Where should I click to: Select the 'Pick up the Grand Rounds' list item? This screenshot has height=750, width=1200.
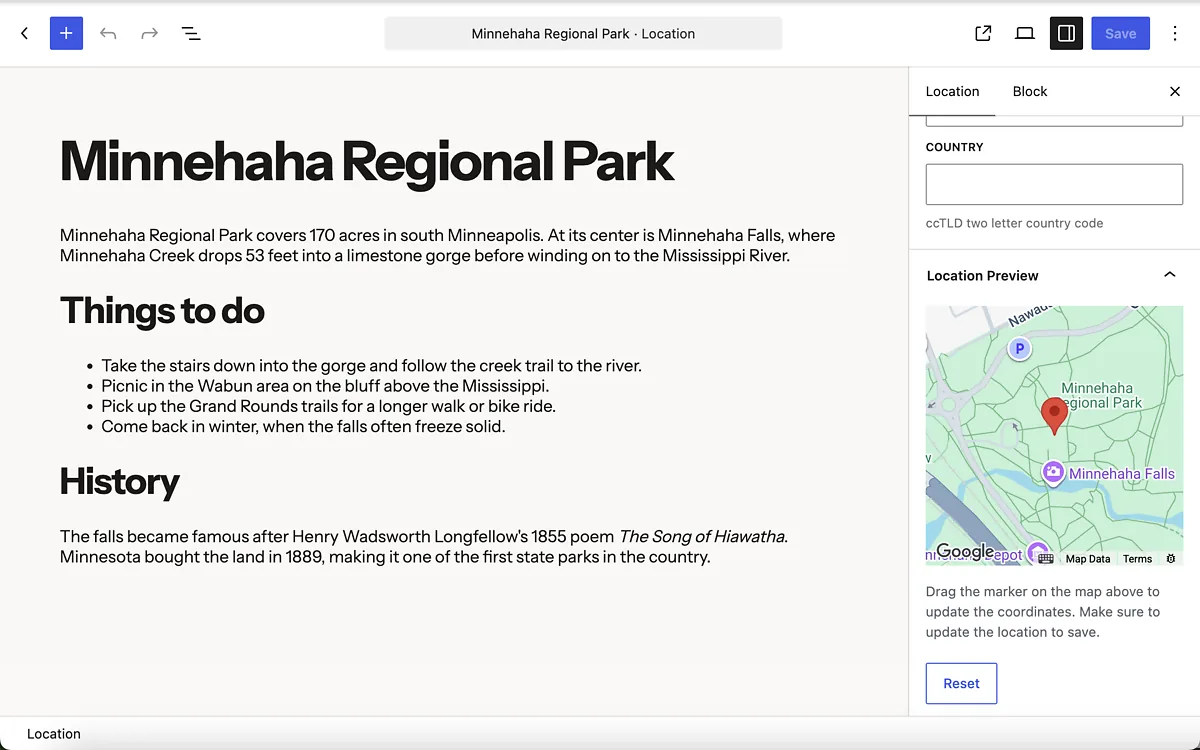[x=328, y=406]
